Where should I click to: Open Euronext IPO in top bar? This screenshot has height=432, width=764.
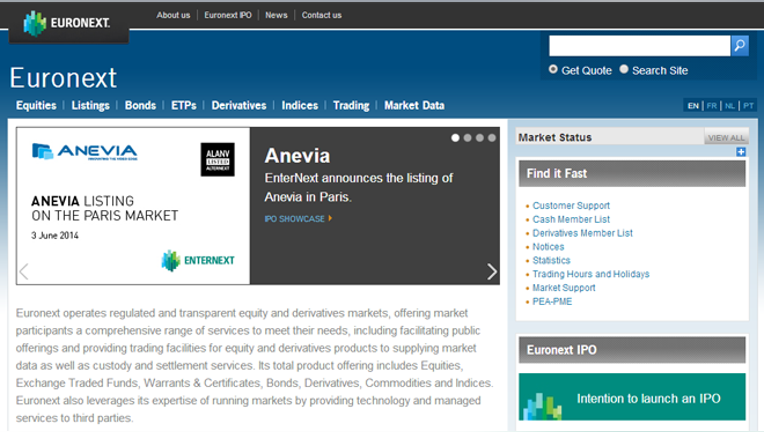tap(228, 15)
